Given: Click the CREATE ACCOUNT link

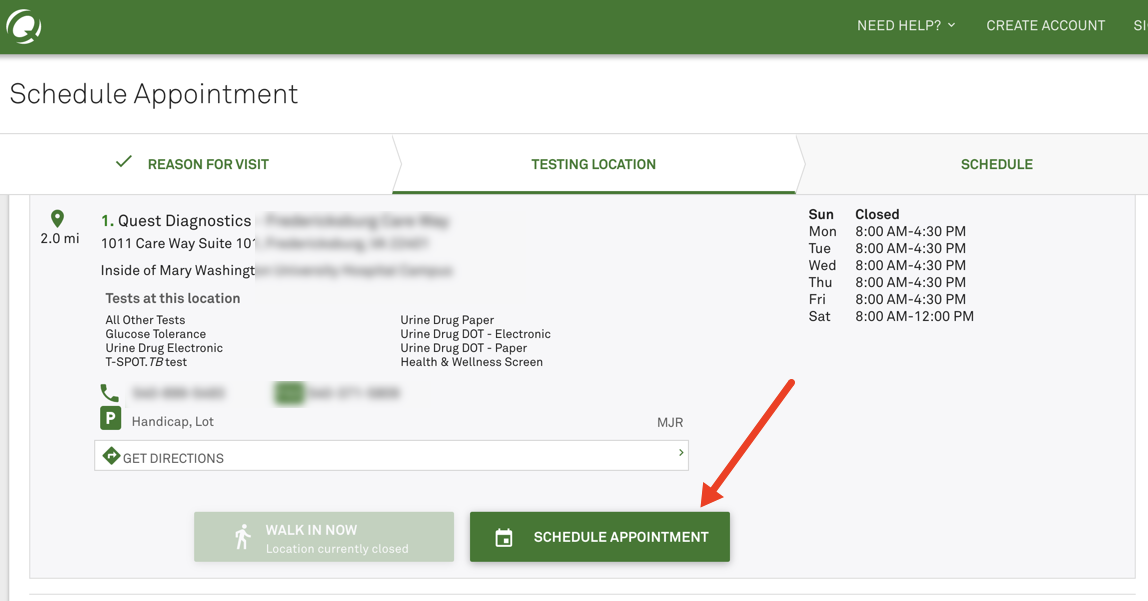Looking at the screenshot, I should [x=1045, y=25].
